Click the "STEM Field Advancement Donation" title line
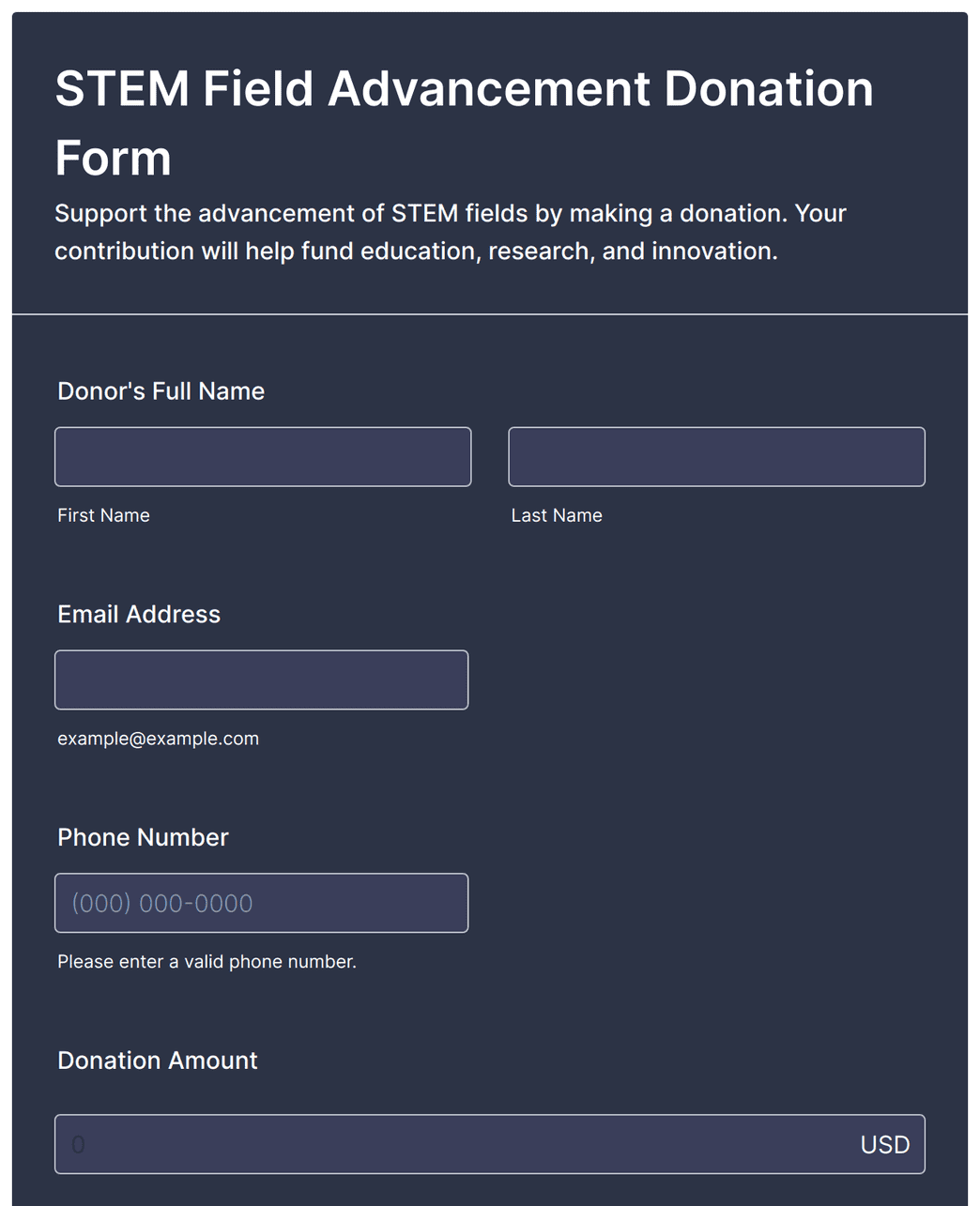 (464, 88)
